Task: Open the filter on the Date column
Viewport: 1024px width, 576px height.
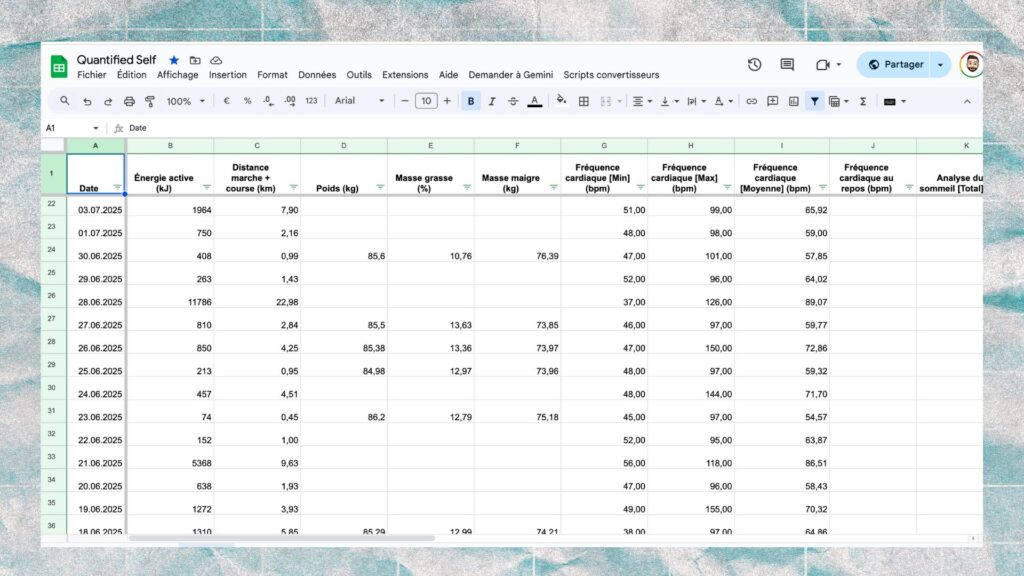Action: pyautogui.click(x=118, y=188)
